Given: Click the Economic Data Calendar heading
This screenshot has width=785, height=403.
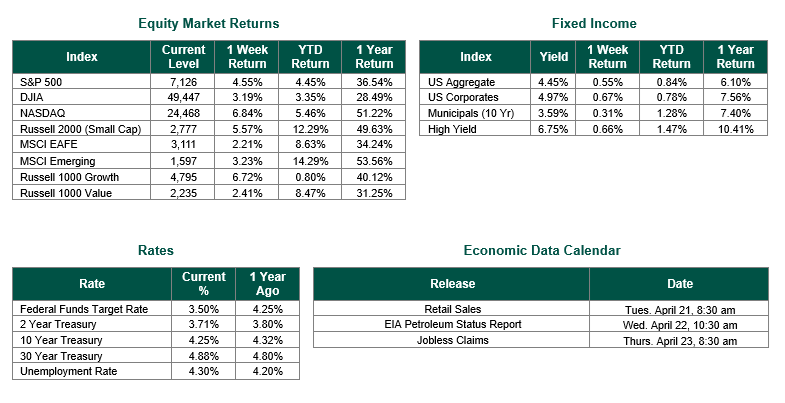Looking at the screenshot, I should tap(541, 250).
